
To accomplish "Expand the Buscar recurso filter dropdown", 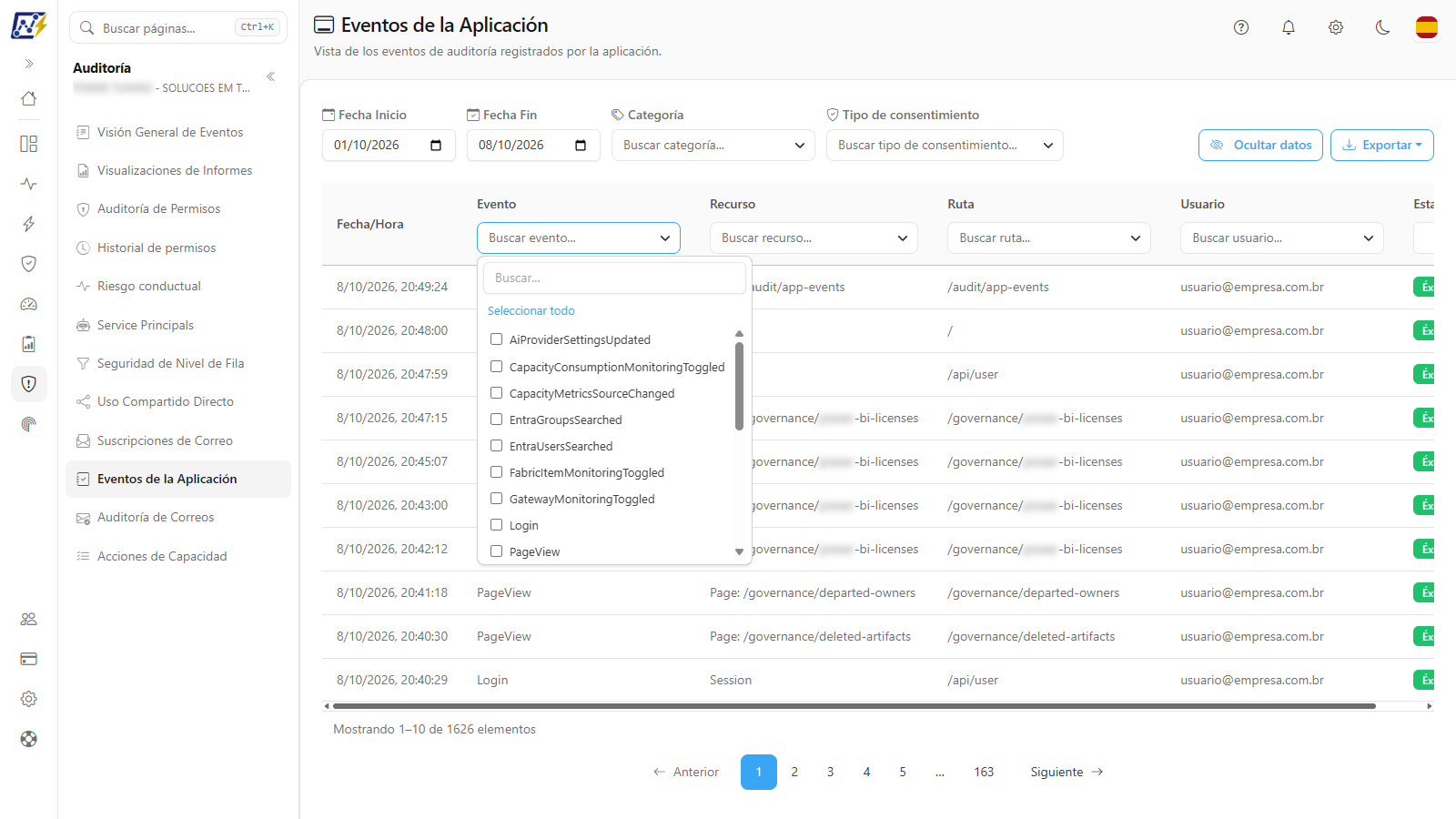I will 814,238.
